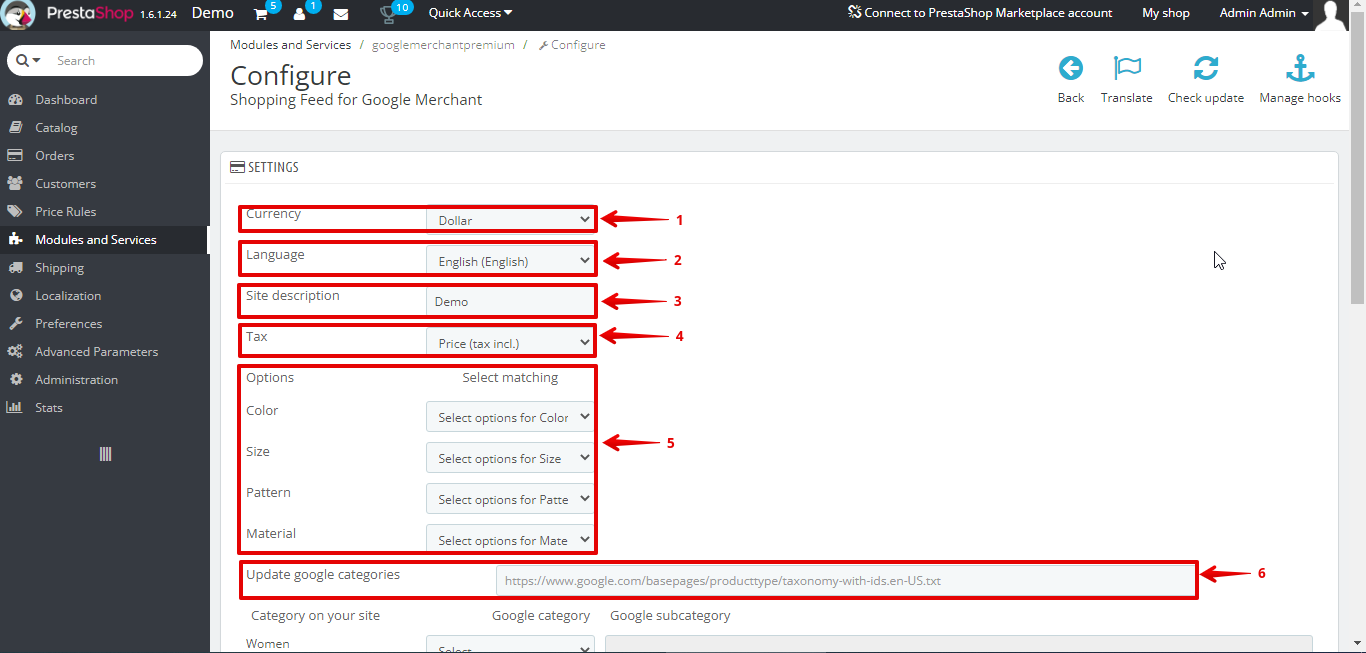The image size is (1366, 653).
Task: Collapse the sidebar menu with bars icon
Action: click(x=105, y=454)
